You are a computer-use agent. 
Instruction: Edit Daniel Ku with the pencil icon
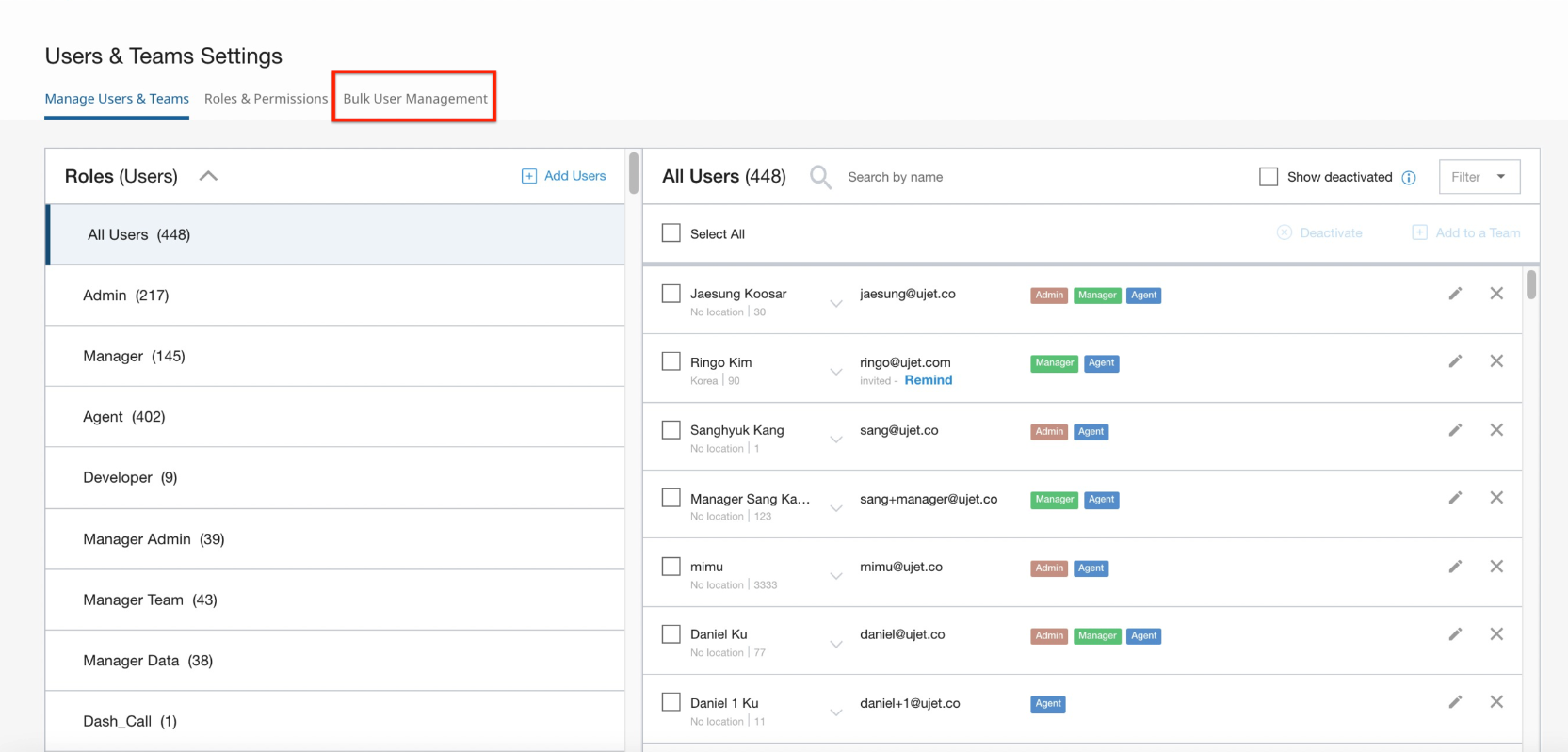1455,634
